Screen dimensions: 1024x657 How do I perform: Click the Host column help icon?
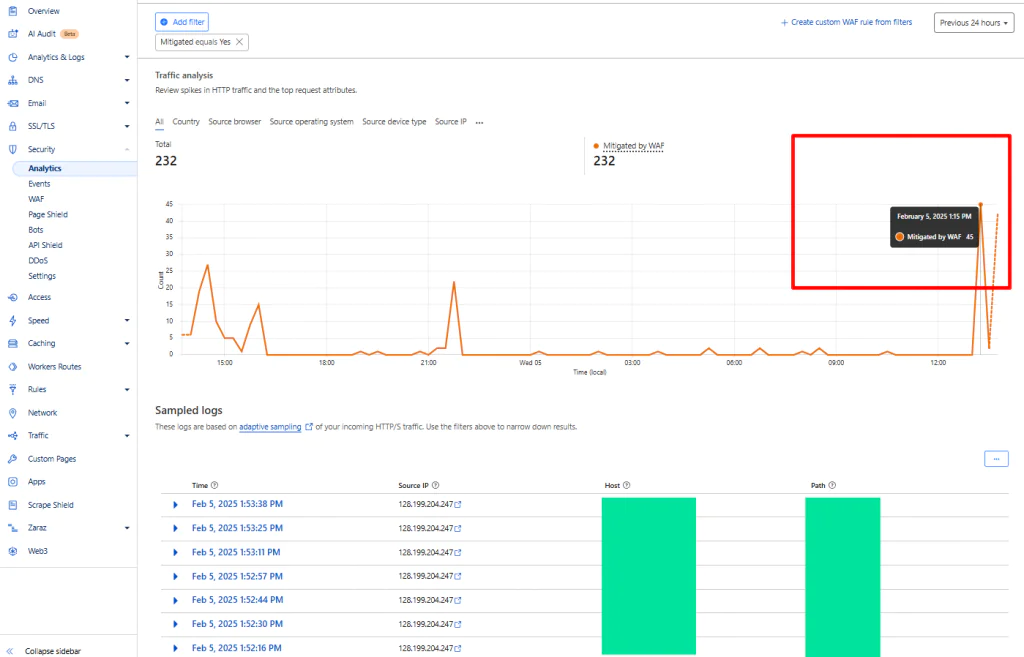626,485
